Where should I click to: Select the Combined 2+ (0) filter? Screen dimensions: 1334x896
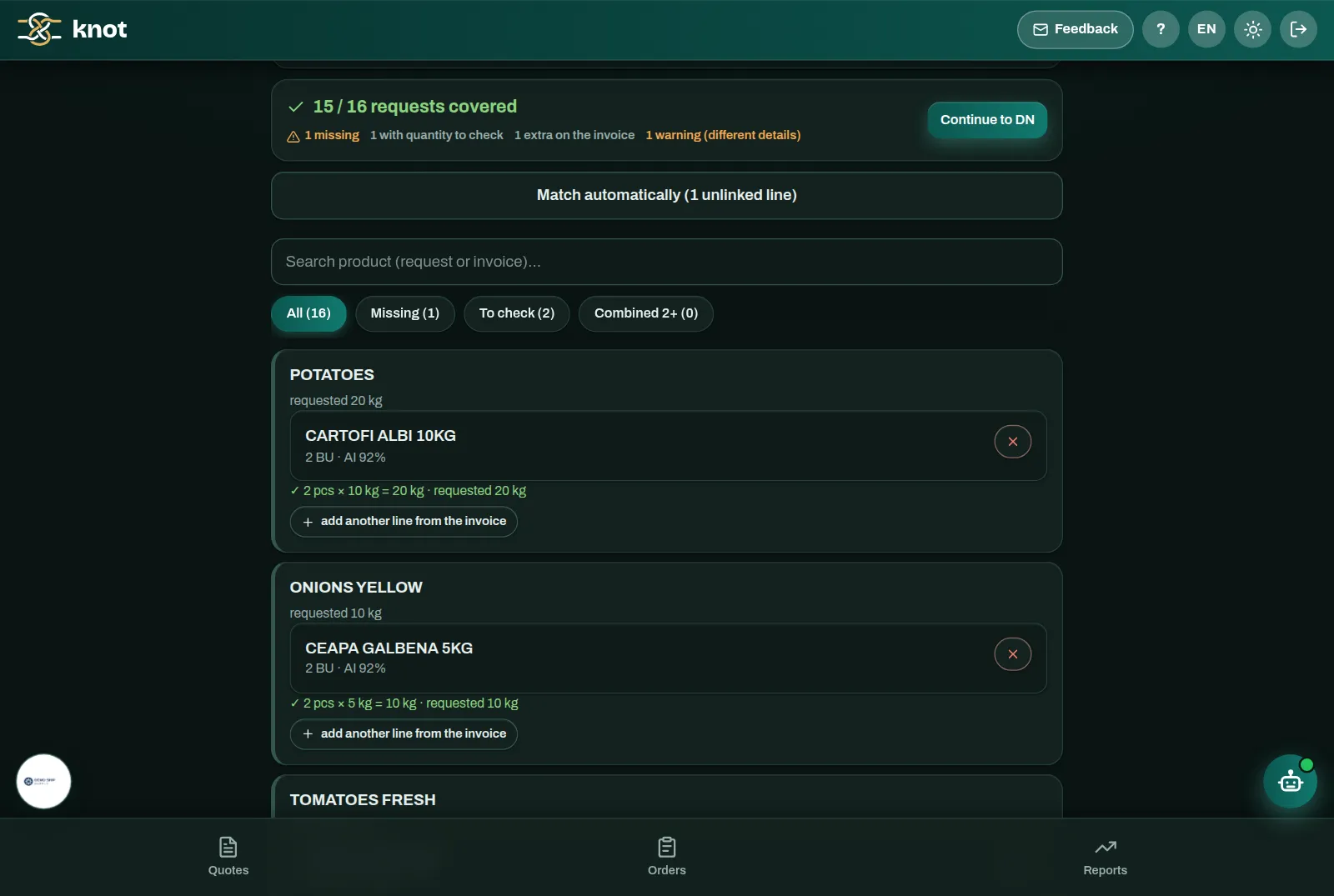645,313
